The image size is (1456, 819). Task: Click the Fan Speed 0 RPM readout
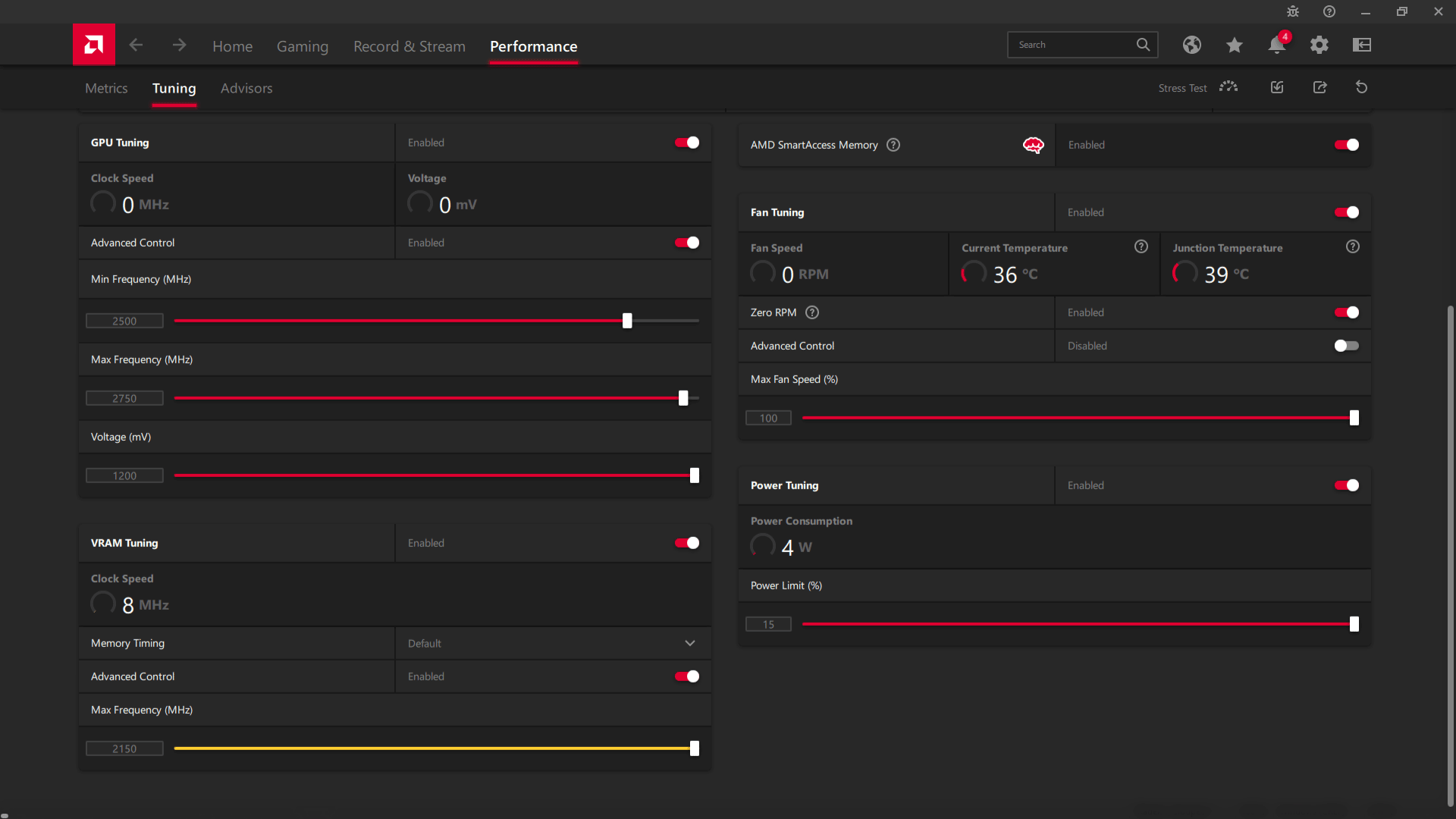(x=789, y=274)
